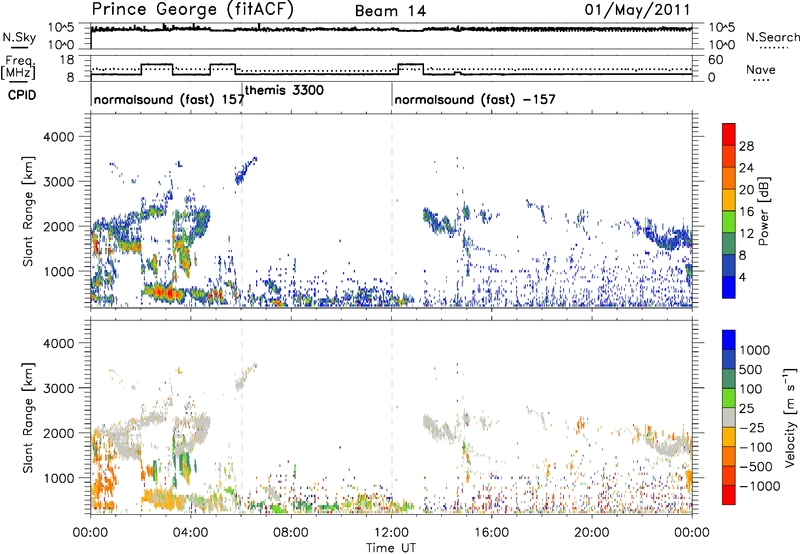Click the '12:00' time tick label
The height and width of the screenshot is (554, 800).
click(391, 533)
